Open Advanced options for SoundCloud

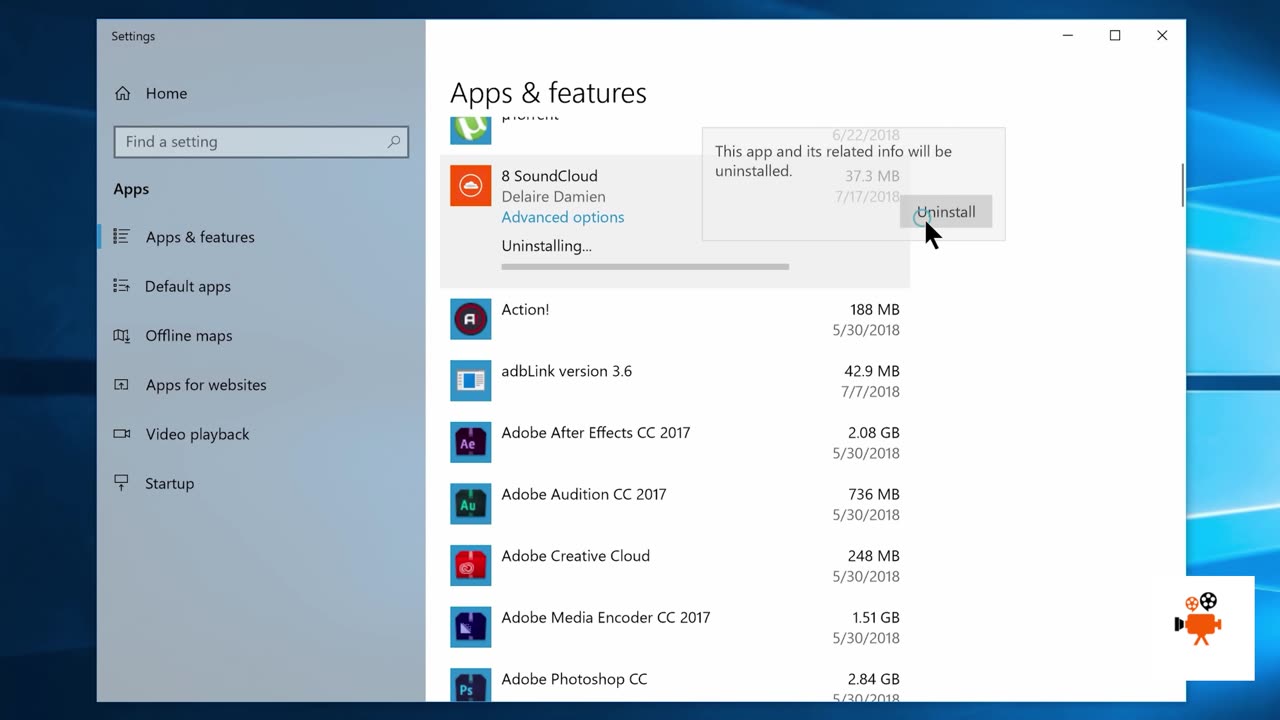[563, 217]
